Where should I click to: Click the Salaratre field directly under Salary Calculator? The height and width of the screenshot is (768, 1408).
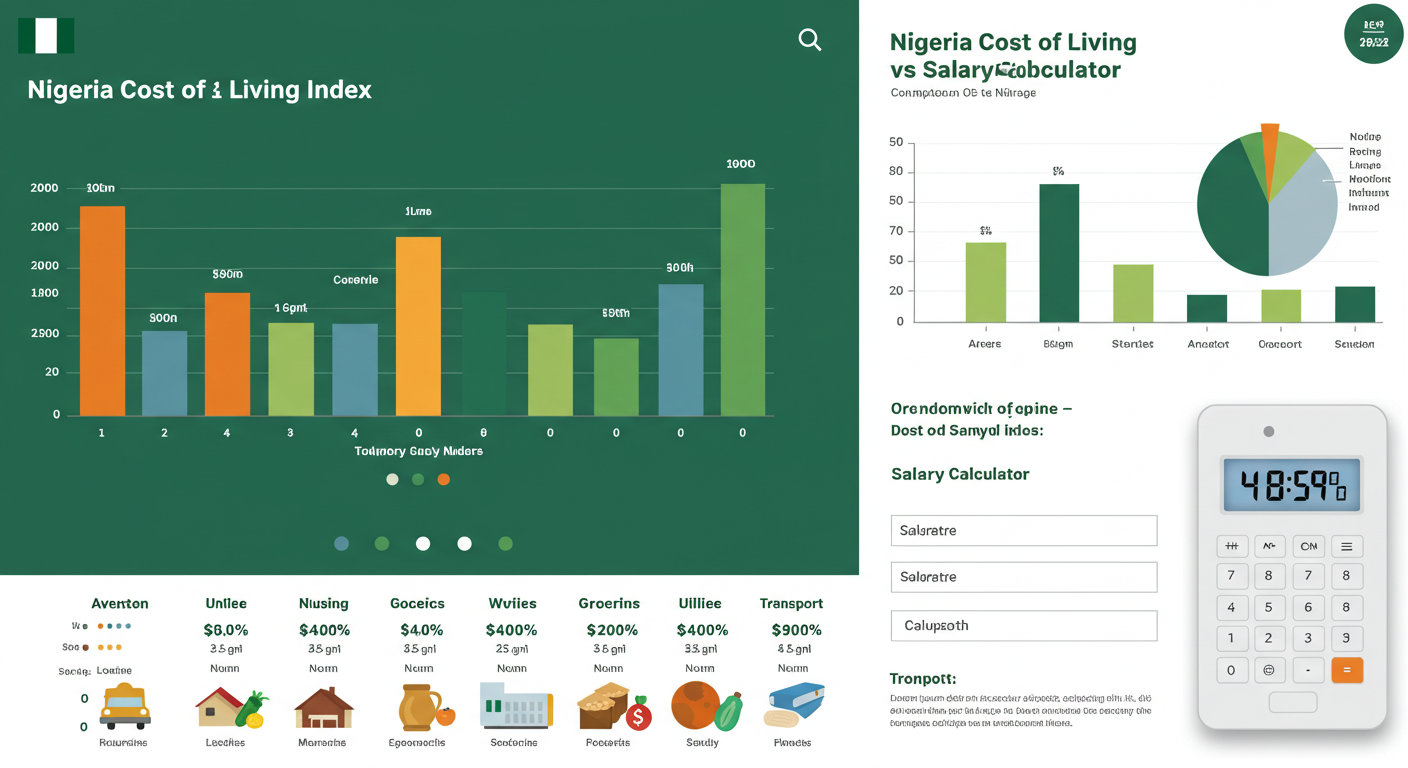click(1024, 530)
